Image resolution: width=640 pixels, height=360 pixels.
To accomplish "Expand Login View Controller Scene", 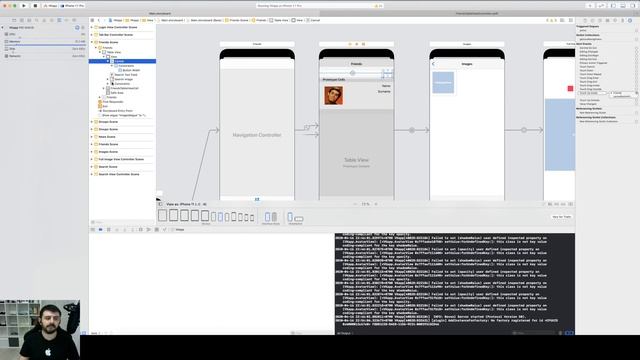I will (91, 27).
